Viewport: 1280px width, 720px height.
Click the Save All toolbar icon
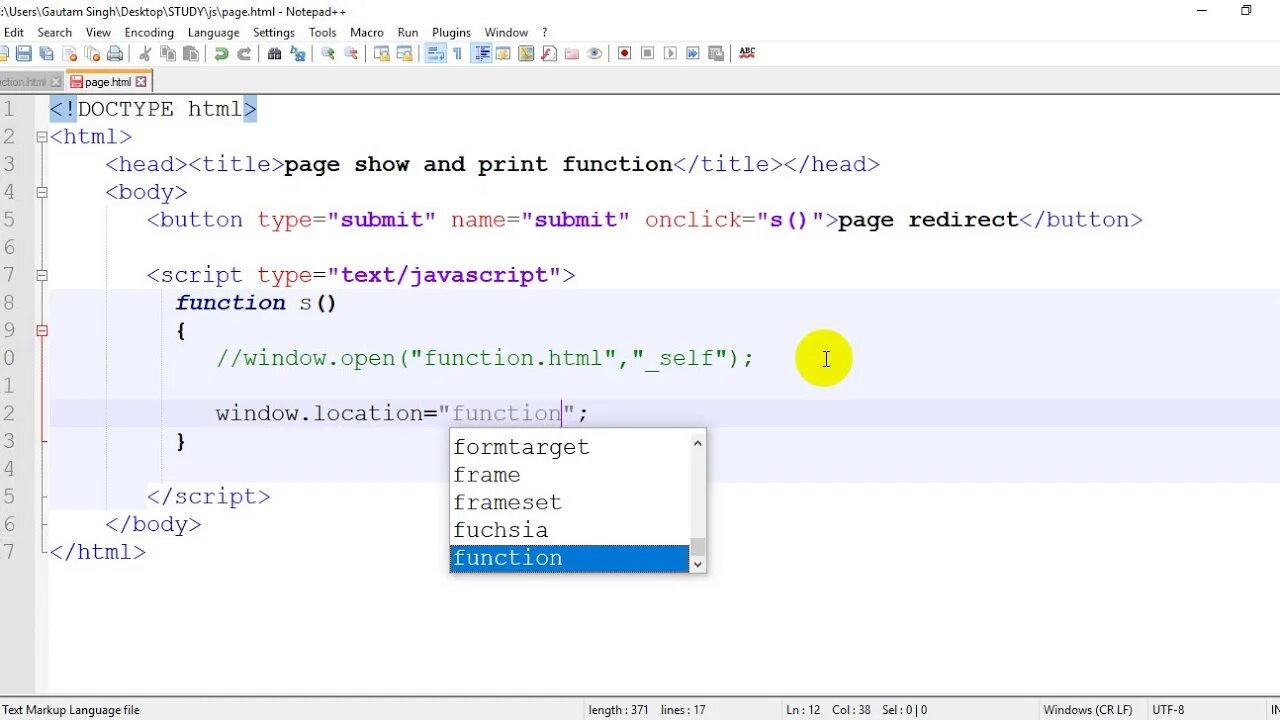(46, 53)
